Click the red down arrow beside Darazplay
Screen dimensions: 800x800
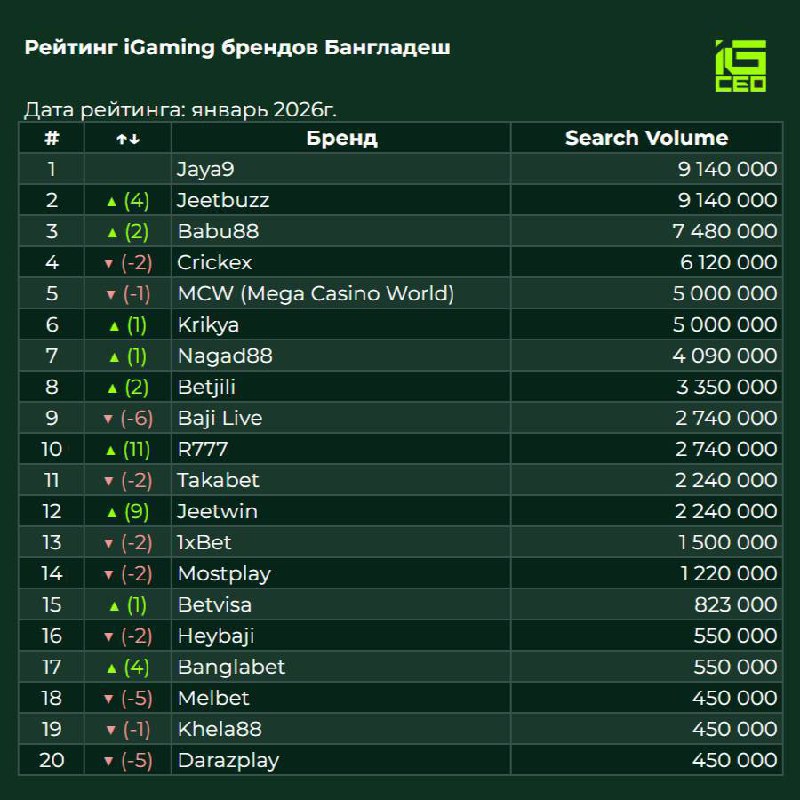(110, 761)
